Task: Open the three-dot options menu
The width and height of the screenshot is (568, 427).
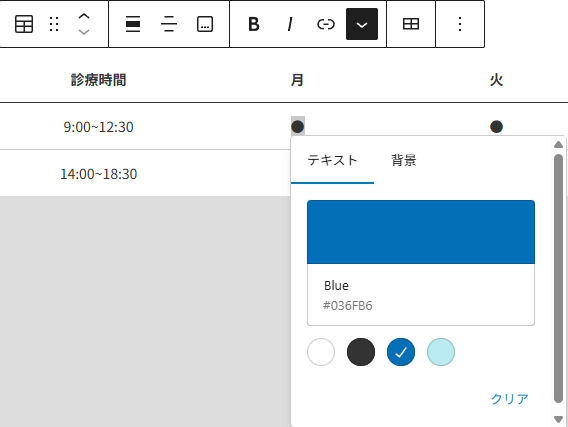Action: click(x=460, y=24)
